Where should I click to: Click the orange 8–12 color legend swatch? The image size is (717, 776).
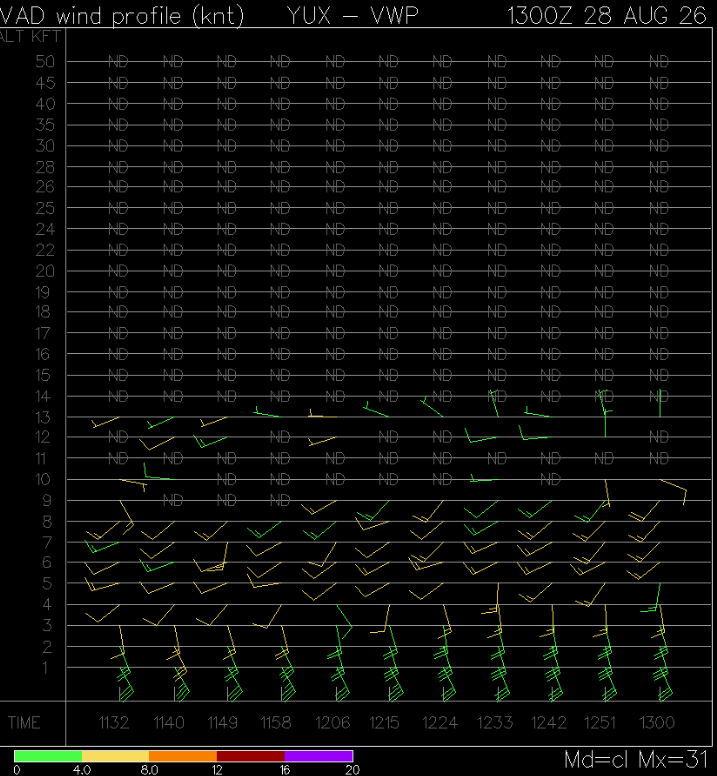[183, 756]
